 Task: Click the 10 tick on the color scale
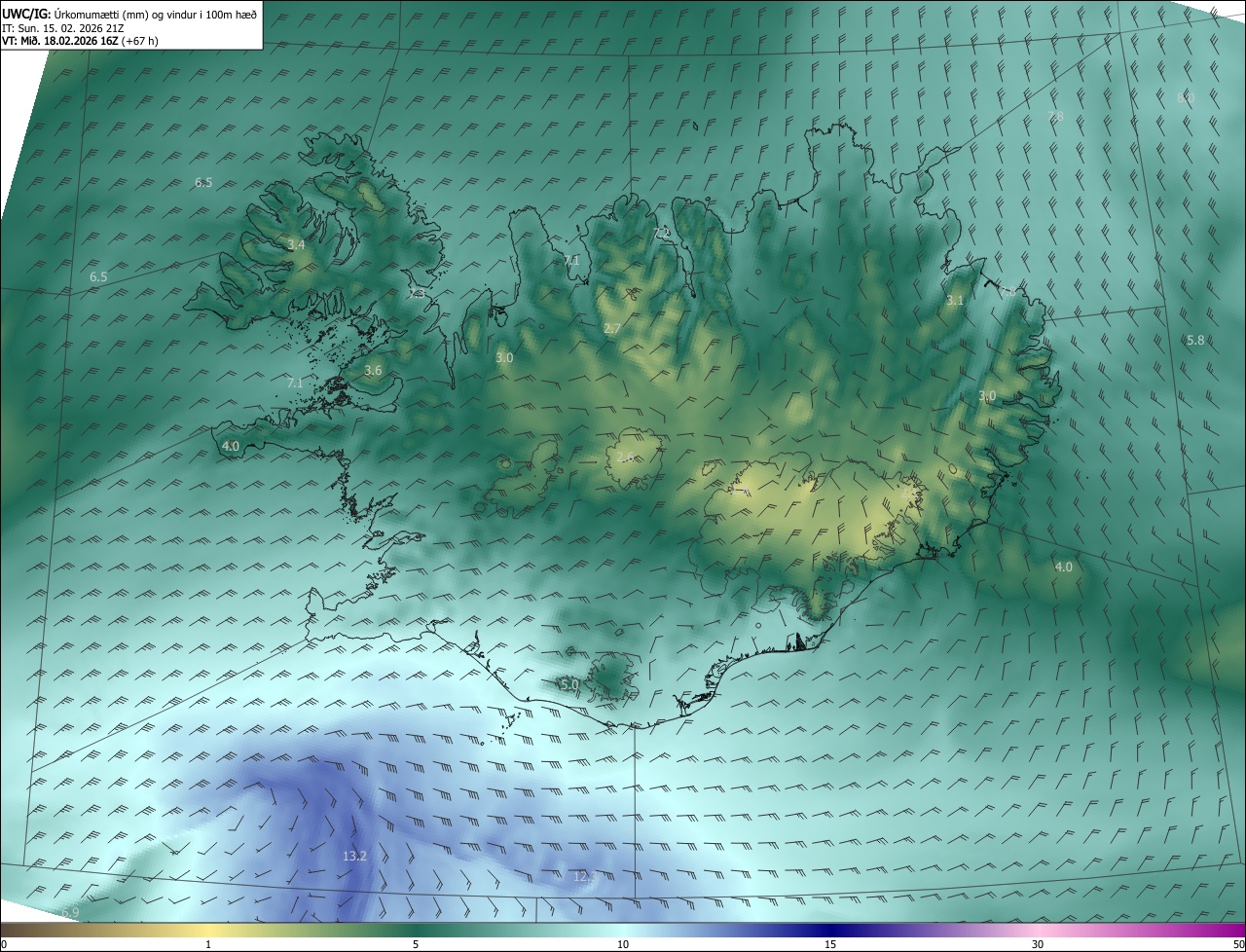623,945
